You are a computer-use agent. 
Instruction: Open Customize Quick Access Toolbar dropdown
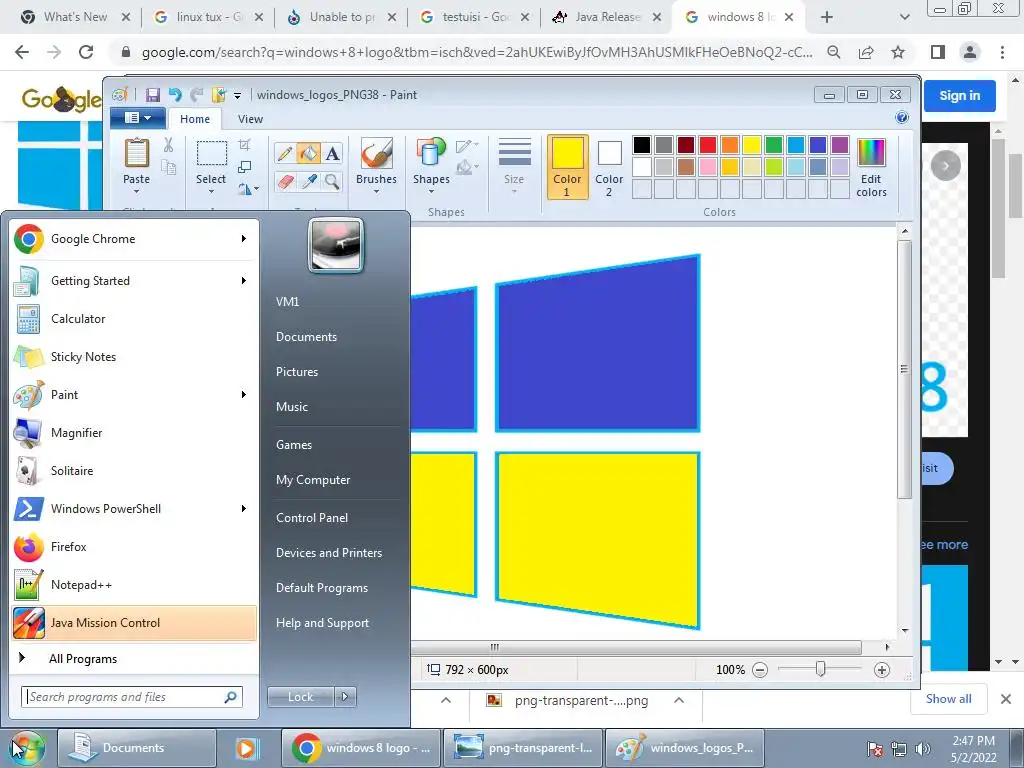tap(238, 96)
